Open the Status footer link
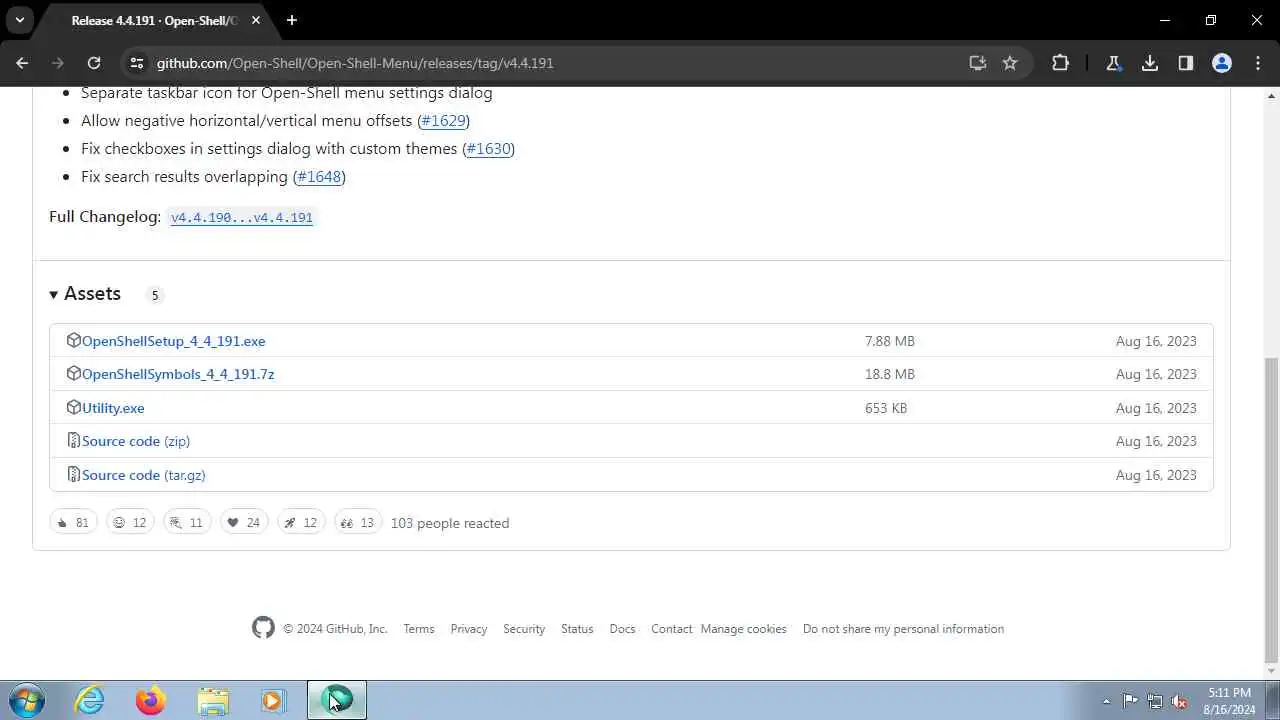The width and height of the screenshot is (1280, 720). (577, 629)
